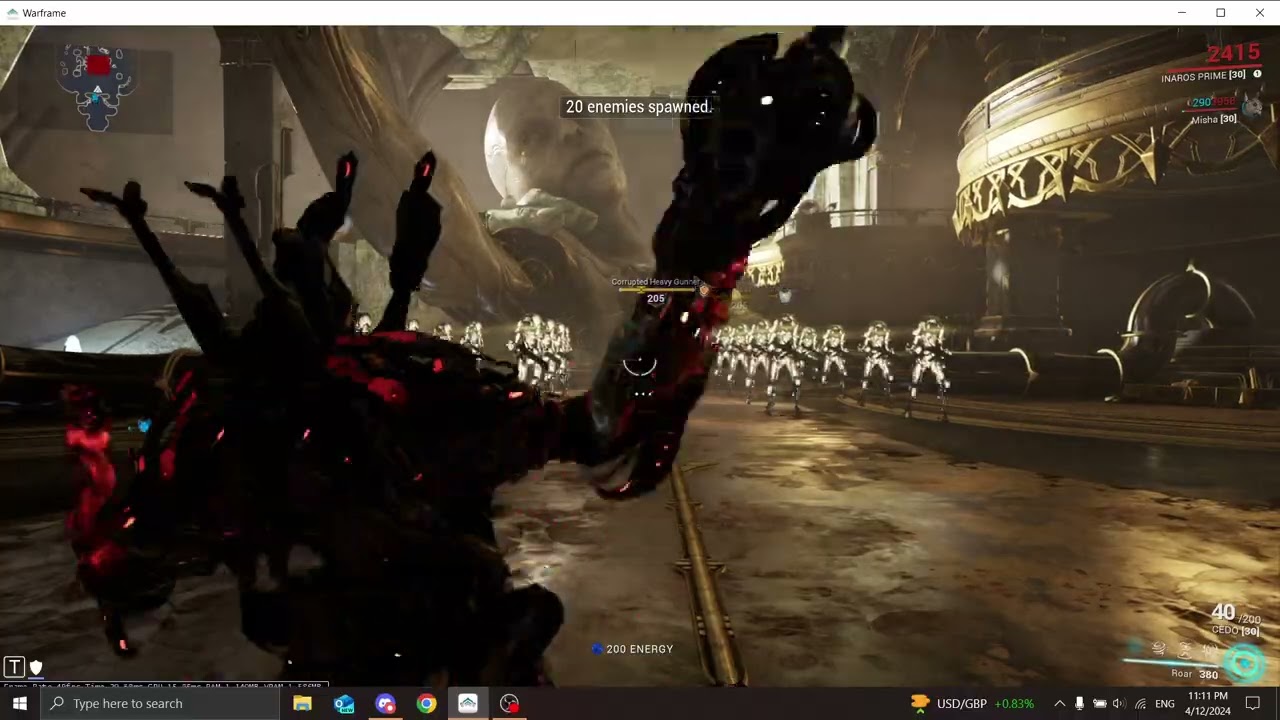
Task: Click the third ability icon before Roar
Action: (1210, 650)
